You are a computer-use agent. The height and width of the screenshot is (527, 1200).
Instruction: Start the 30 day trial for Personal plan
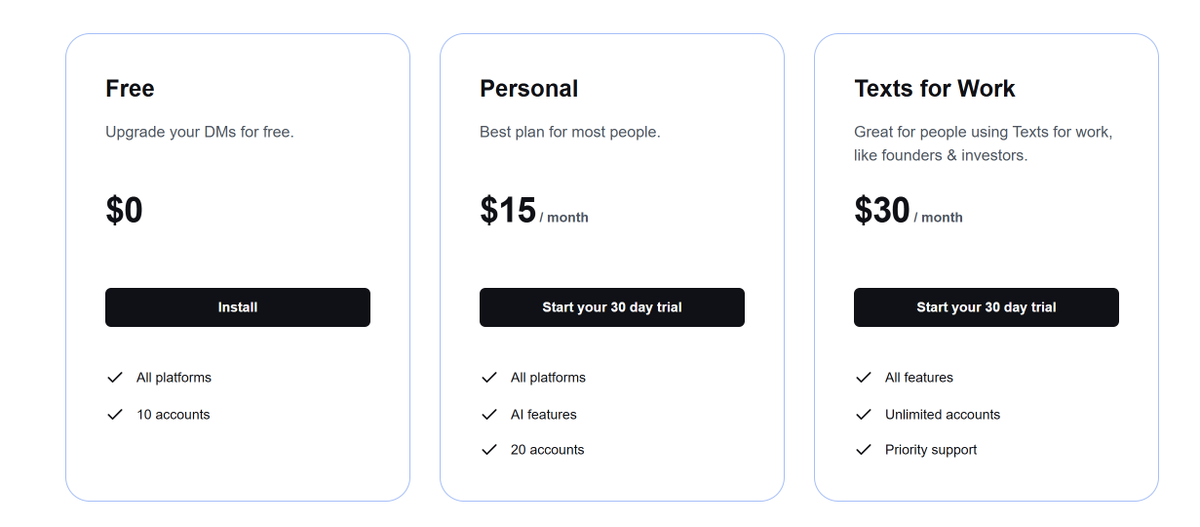[612, 307]
